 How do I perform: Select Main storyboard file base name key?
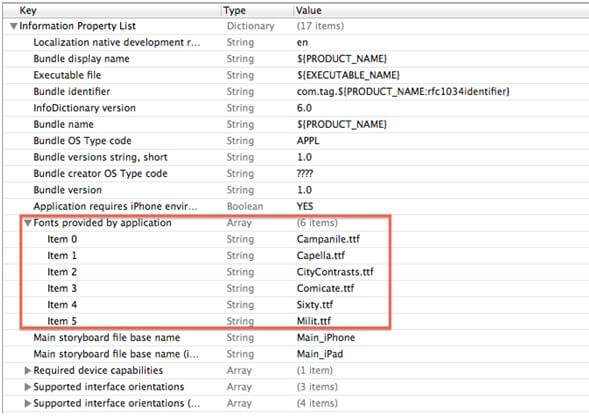[x=107, y=338]
